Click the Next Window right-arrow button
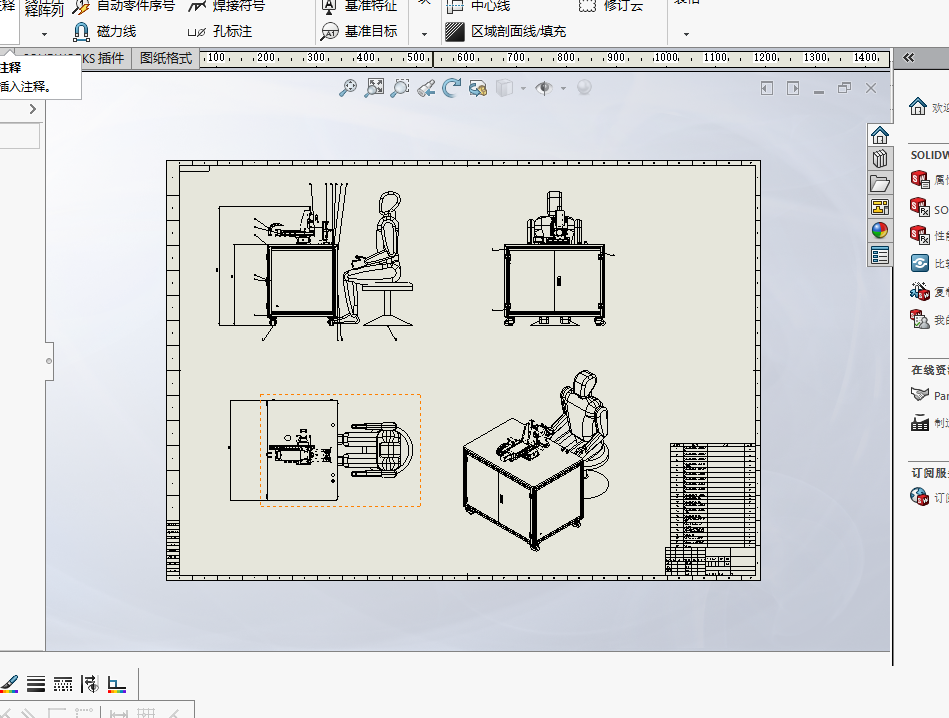 793,88
